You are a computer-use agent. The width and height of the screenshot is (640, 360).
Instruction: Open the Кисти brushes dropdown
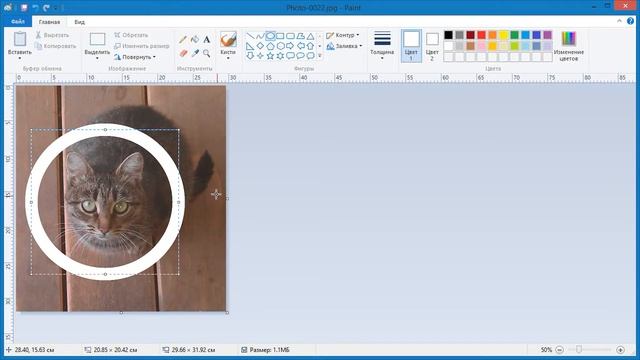tap(228, 58)
